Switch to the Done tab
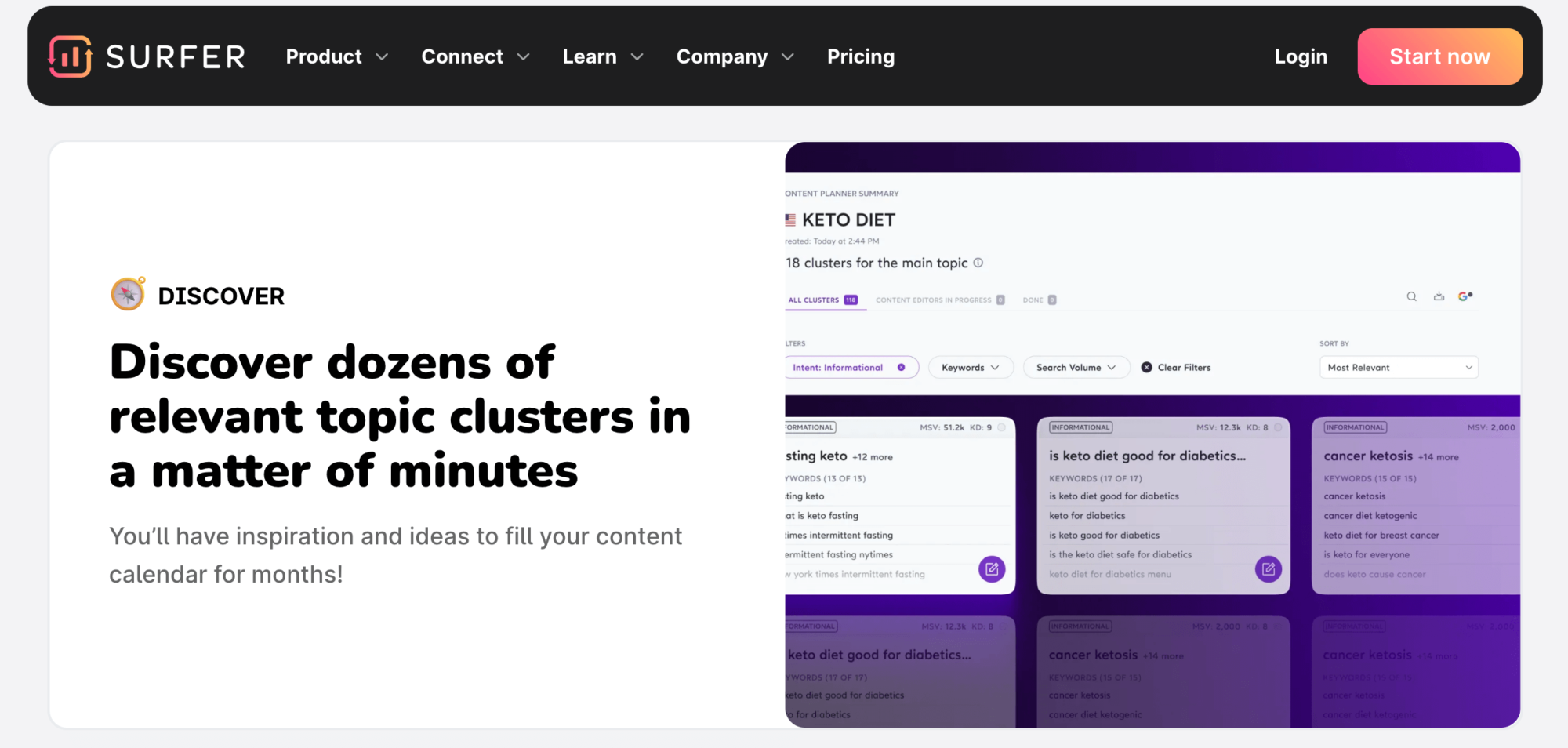 (1032, 300)
